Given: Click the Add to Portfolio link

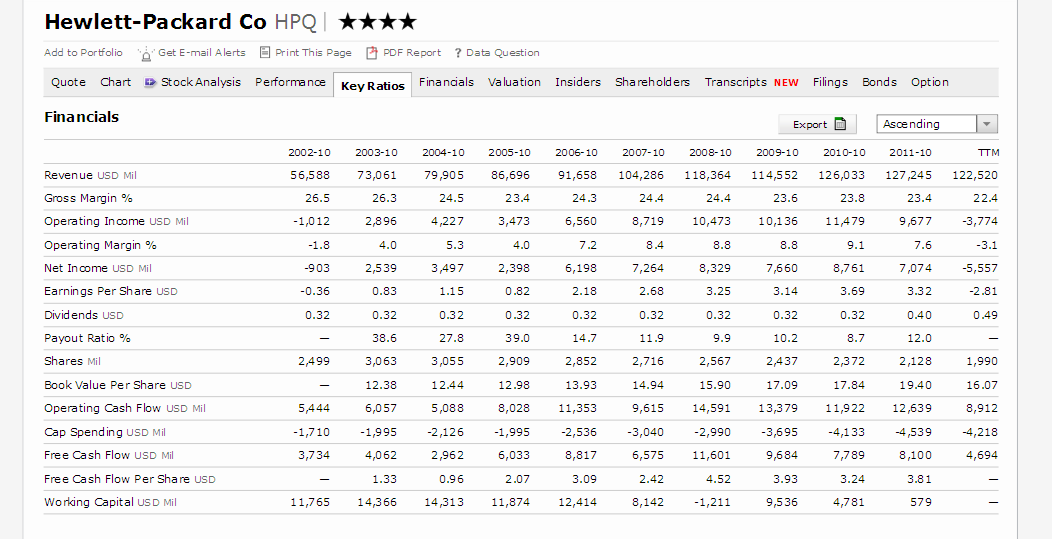Looking at the screenshot, I should pyautogui.click(x=83, y=52).
